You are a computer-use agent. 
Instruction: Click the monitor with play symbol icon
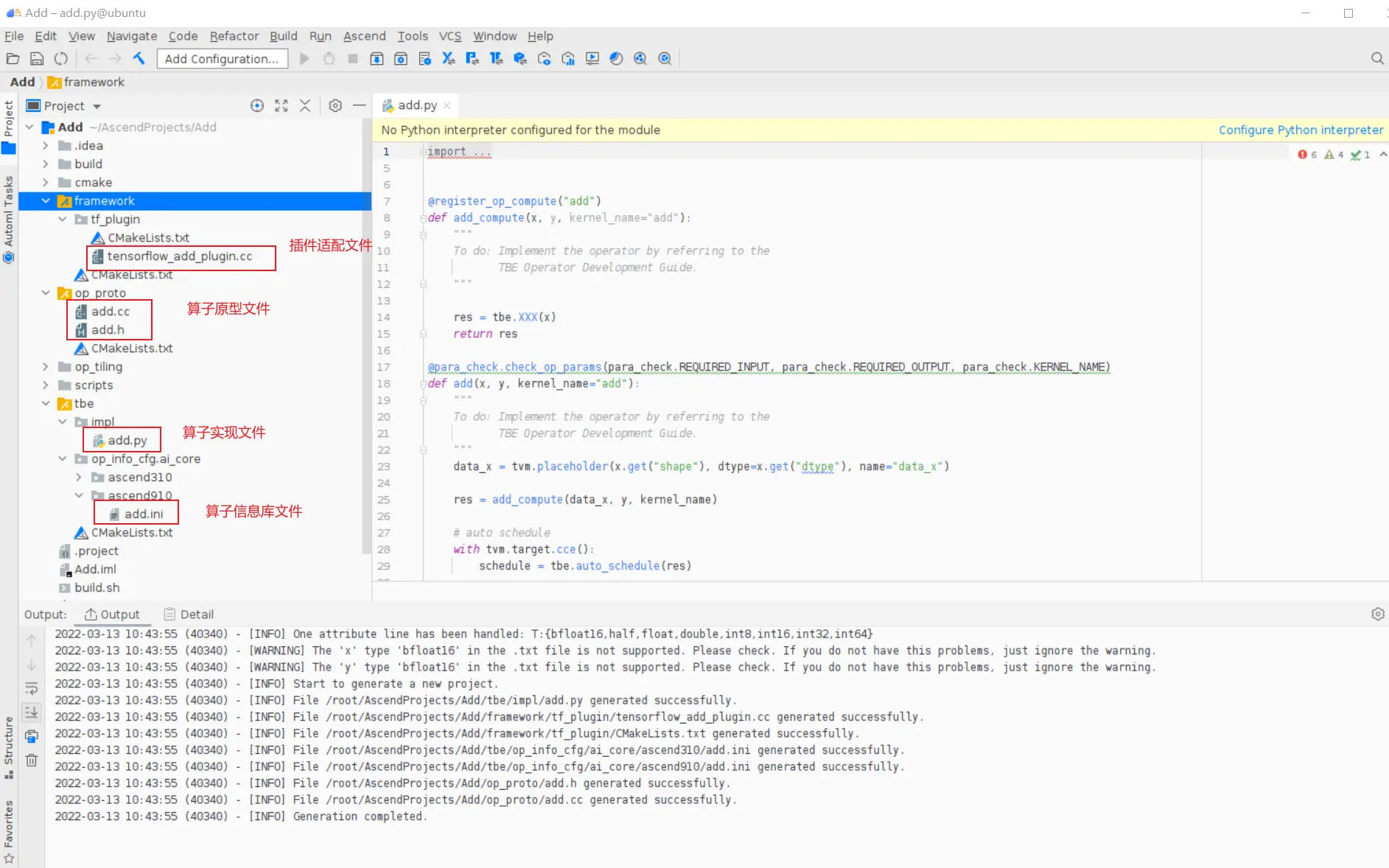pos(592,59)
